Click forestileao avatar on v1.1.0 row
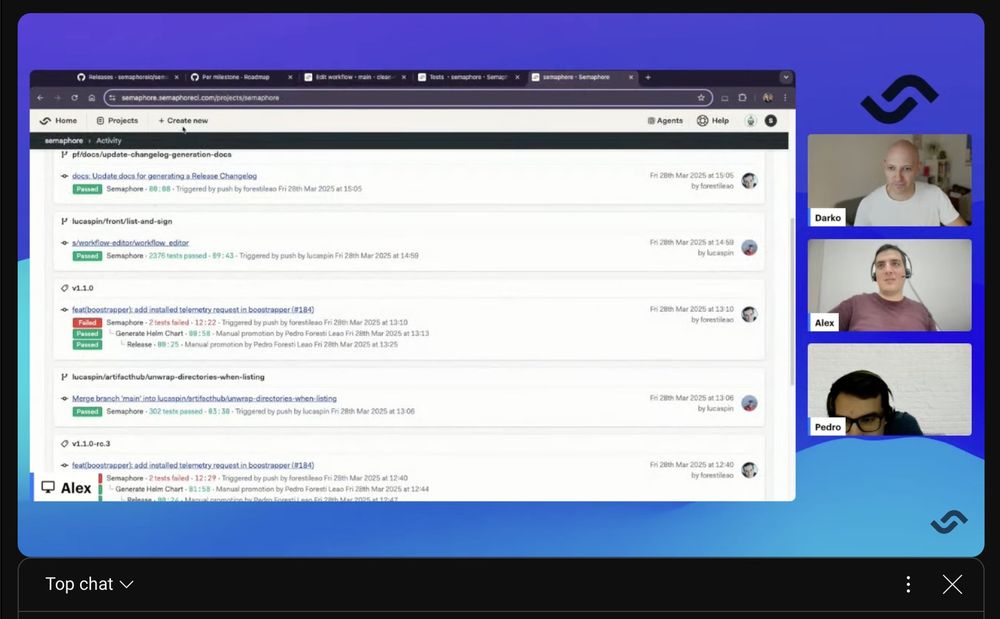 point(749,314)
